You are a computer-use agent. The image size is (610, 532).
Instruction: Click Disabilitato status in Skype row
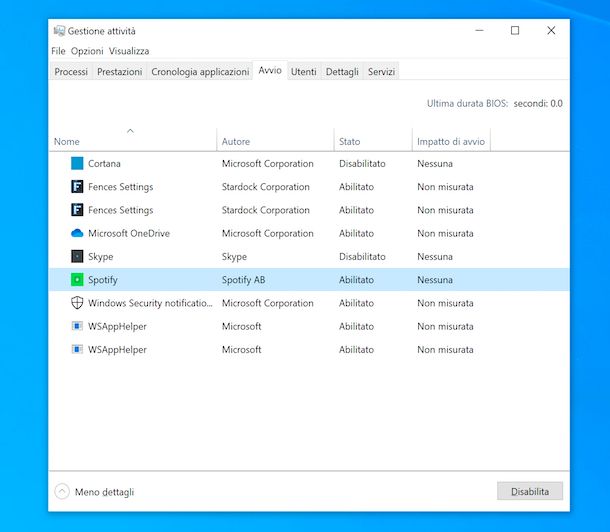362,257
